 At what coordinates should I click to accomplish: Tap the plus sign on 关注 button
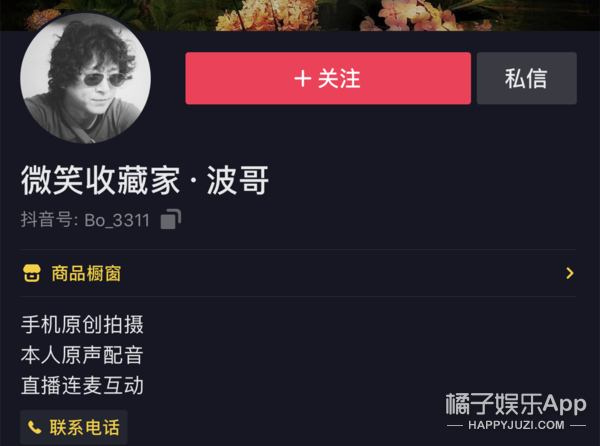[302, 78]
